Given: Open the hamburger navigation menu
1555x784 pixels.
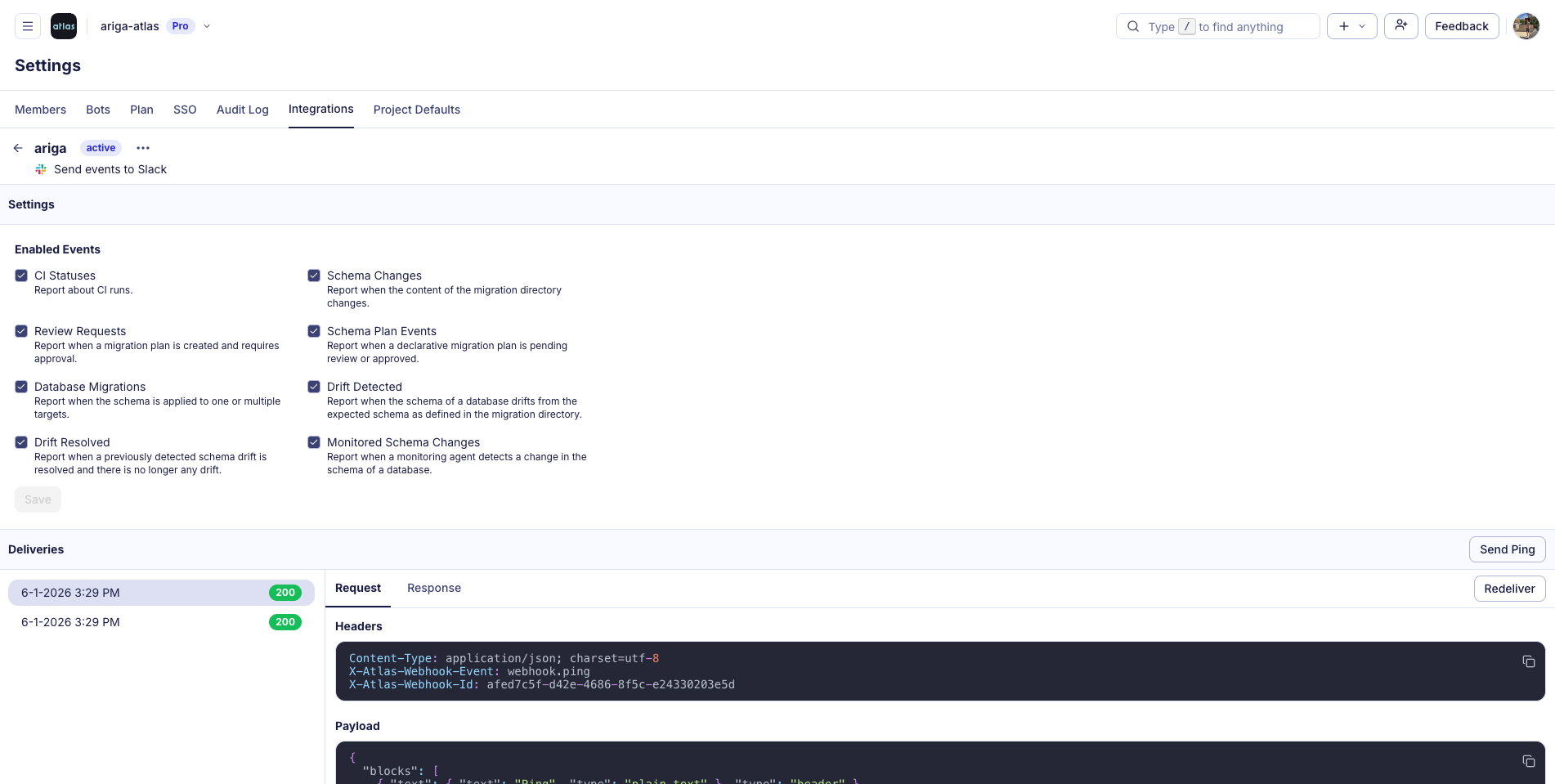Looking at the screenshot, I should point(26,25).
